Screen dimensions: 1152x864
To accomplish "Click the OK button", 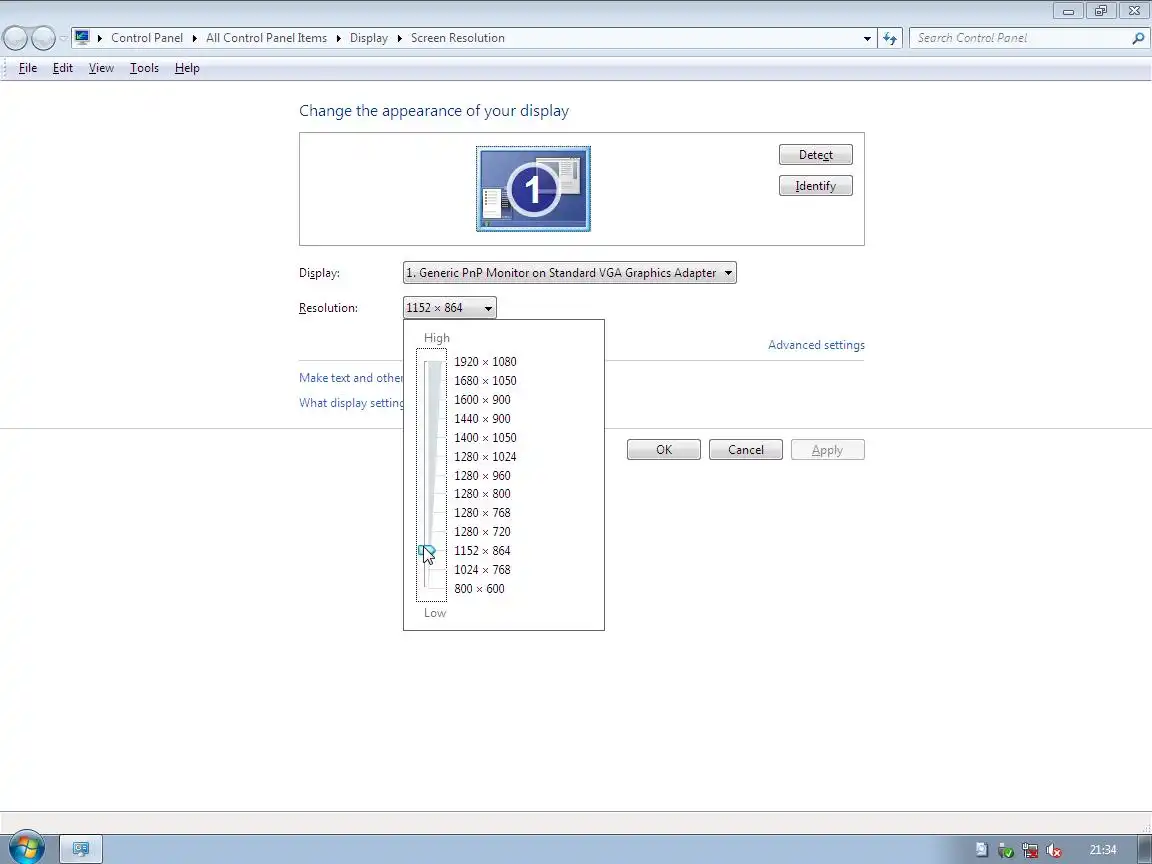I will pos(663,450).
